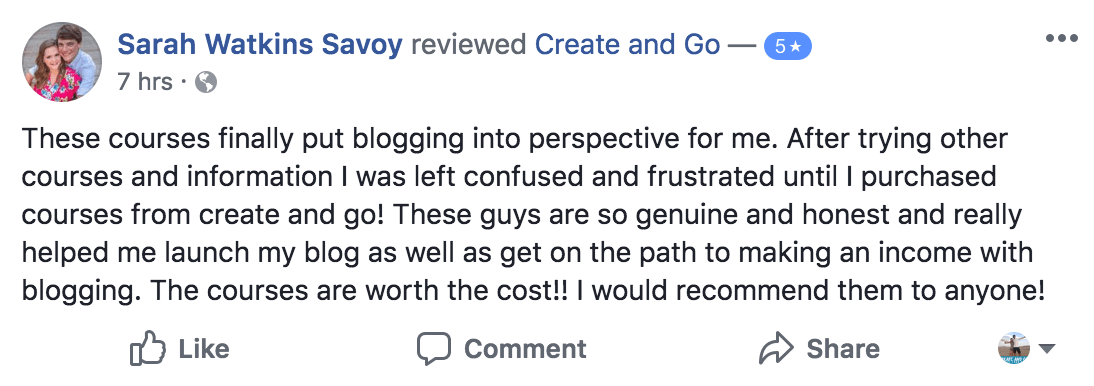Visit the Create and Go page link

[x=627, y=45]
